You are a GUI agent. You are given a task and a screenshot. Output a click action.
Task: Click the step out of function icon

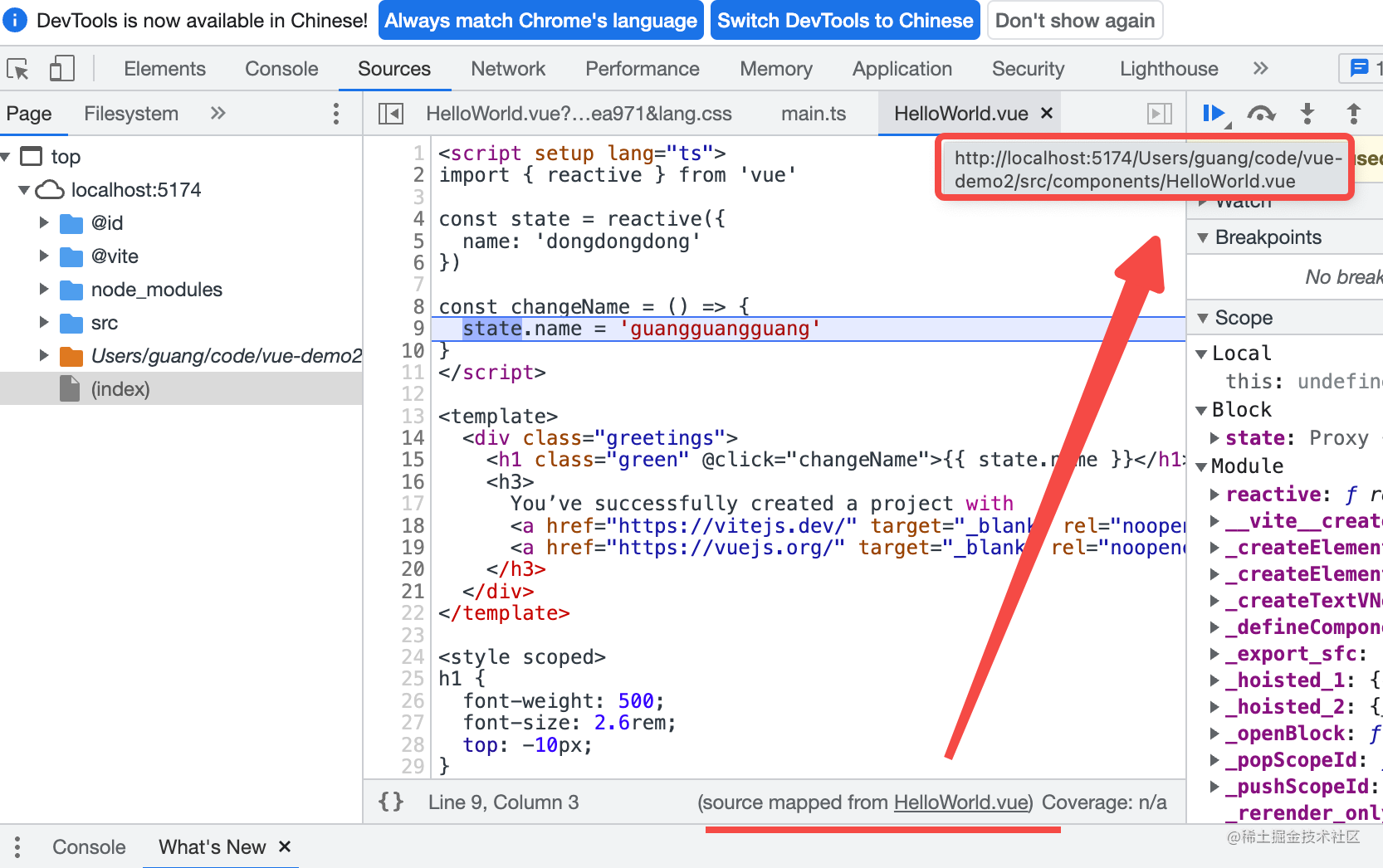(1353, 114)
